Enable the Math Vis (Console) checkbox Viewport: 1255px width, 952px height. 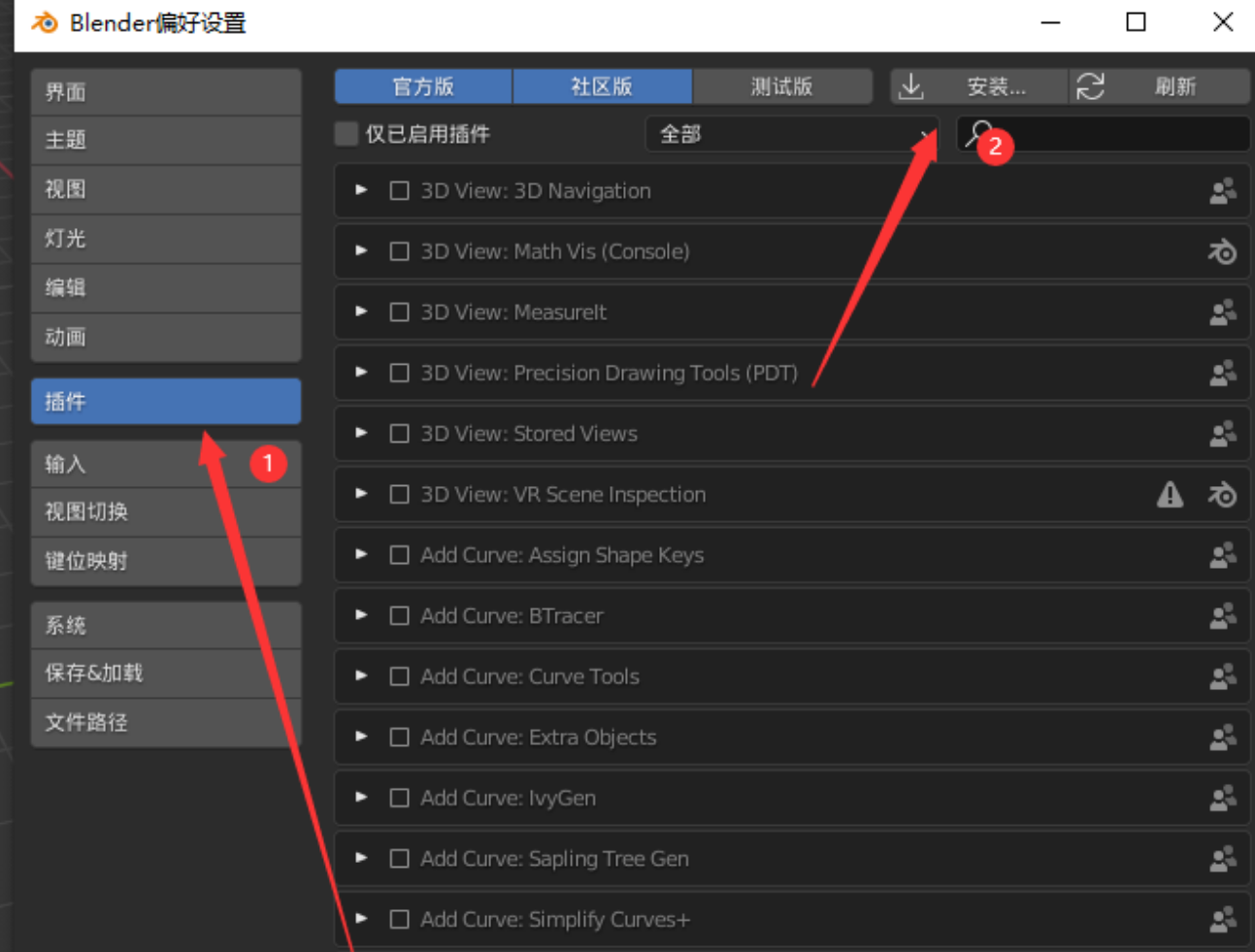[x=399, y=251]
